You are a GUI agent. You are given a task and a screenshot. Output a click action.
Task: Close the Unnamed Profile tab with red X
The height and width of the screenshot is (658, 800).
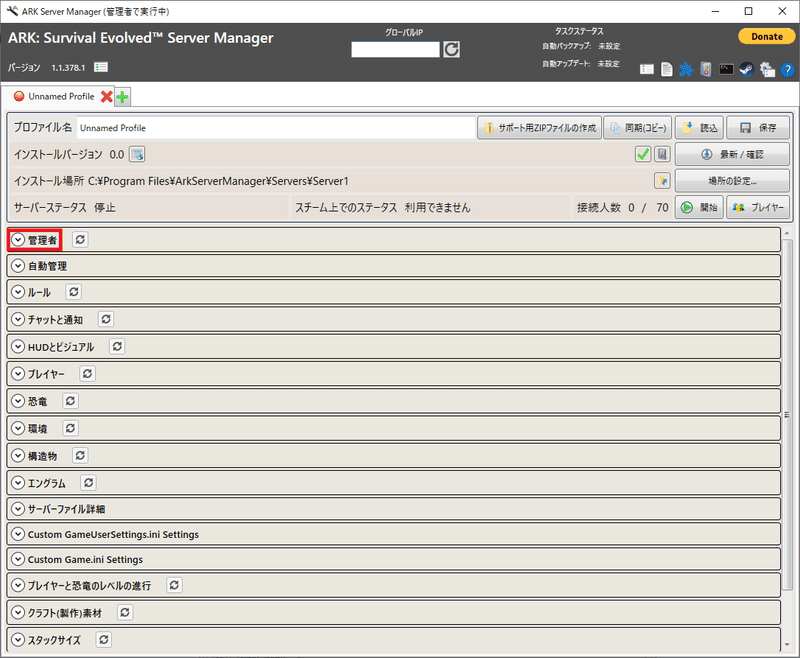(x=106, y=96)
